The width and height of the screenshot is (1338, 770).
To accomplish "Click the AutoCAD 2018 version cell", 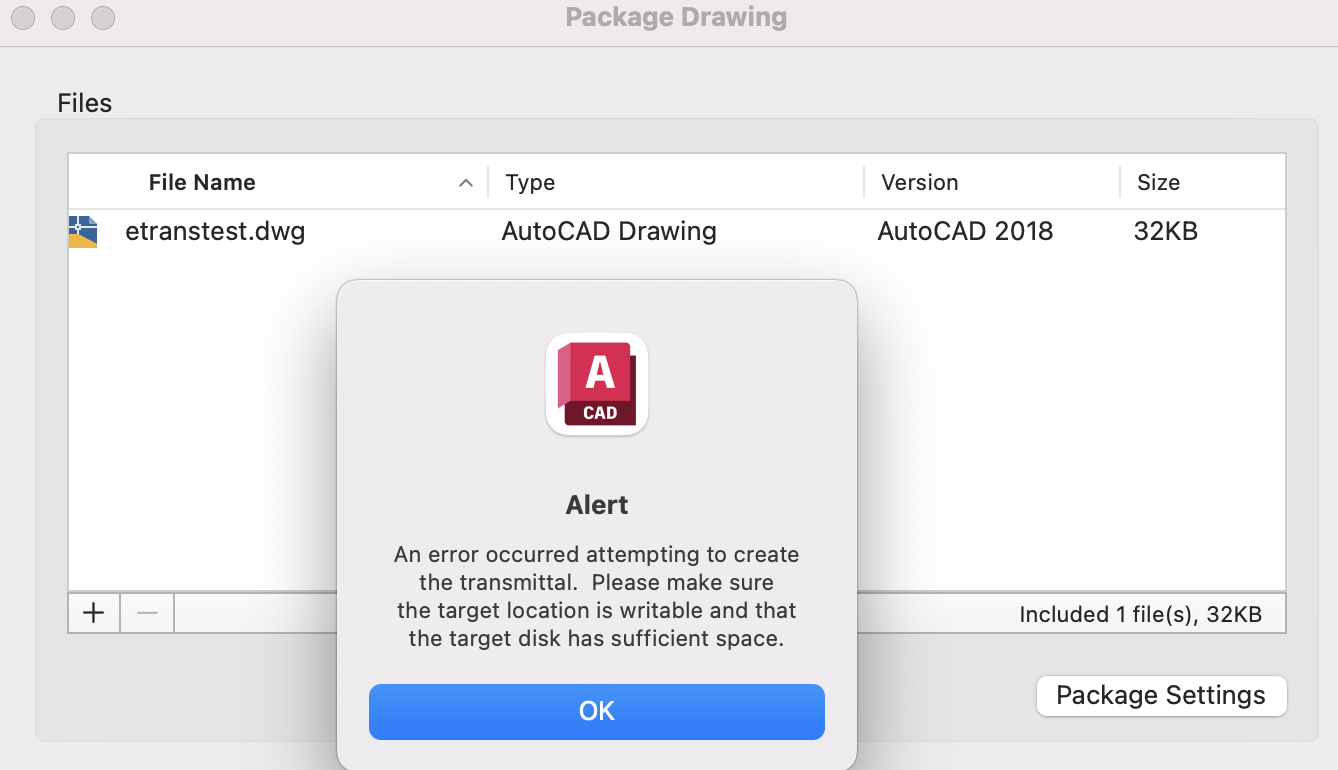I will point(965,231).
